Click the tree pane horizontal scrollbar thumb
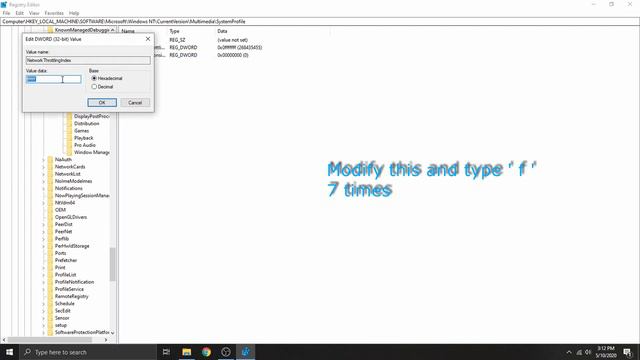640x360 pixels. coord(49,340)
